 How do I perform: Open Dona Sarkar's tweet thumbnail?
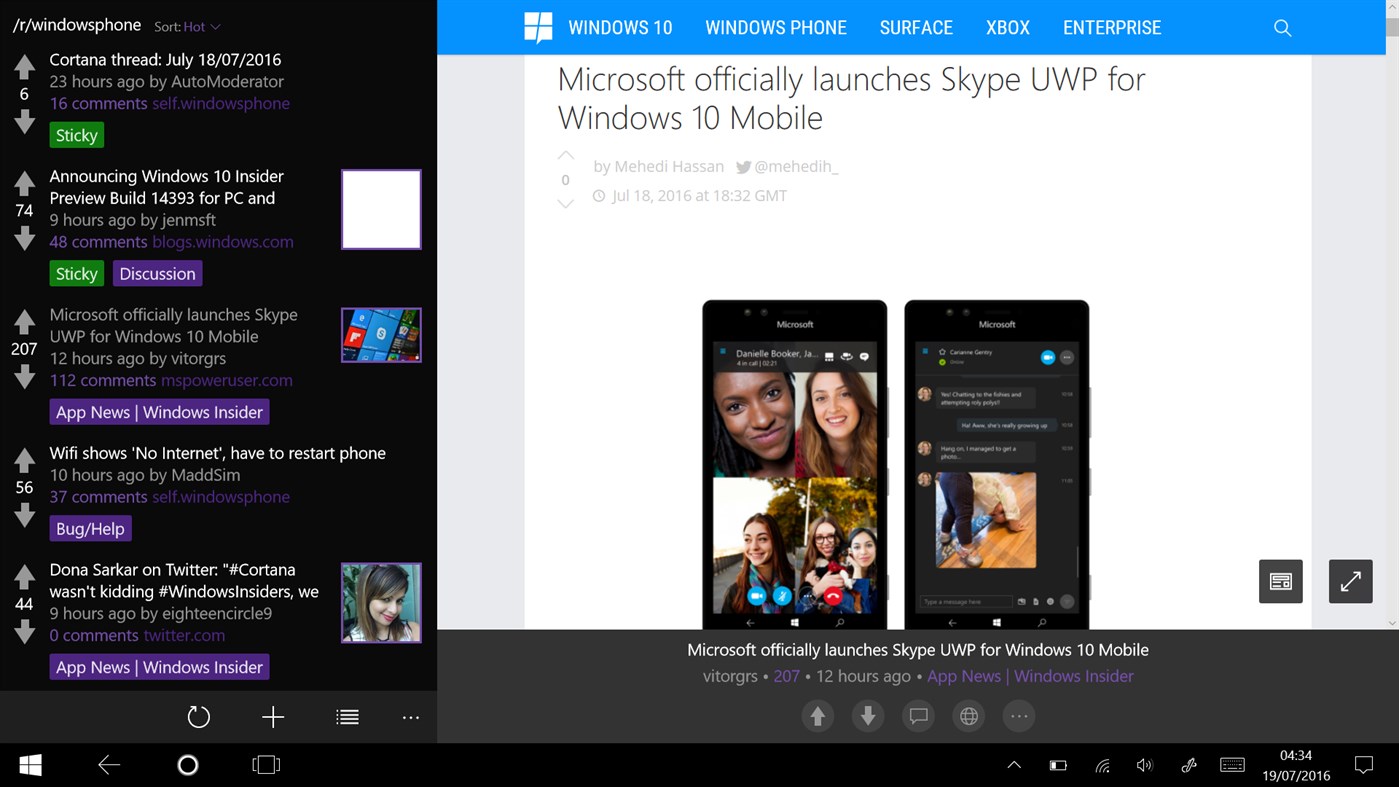tap(380, 602)
